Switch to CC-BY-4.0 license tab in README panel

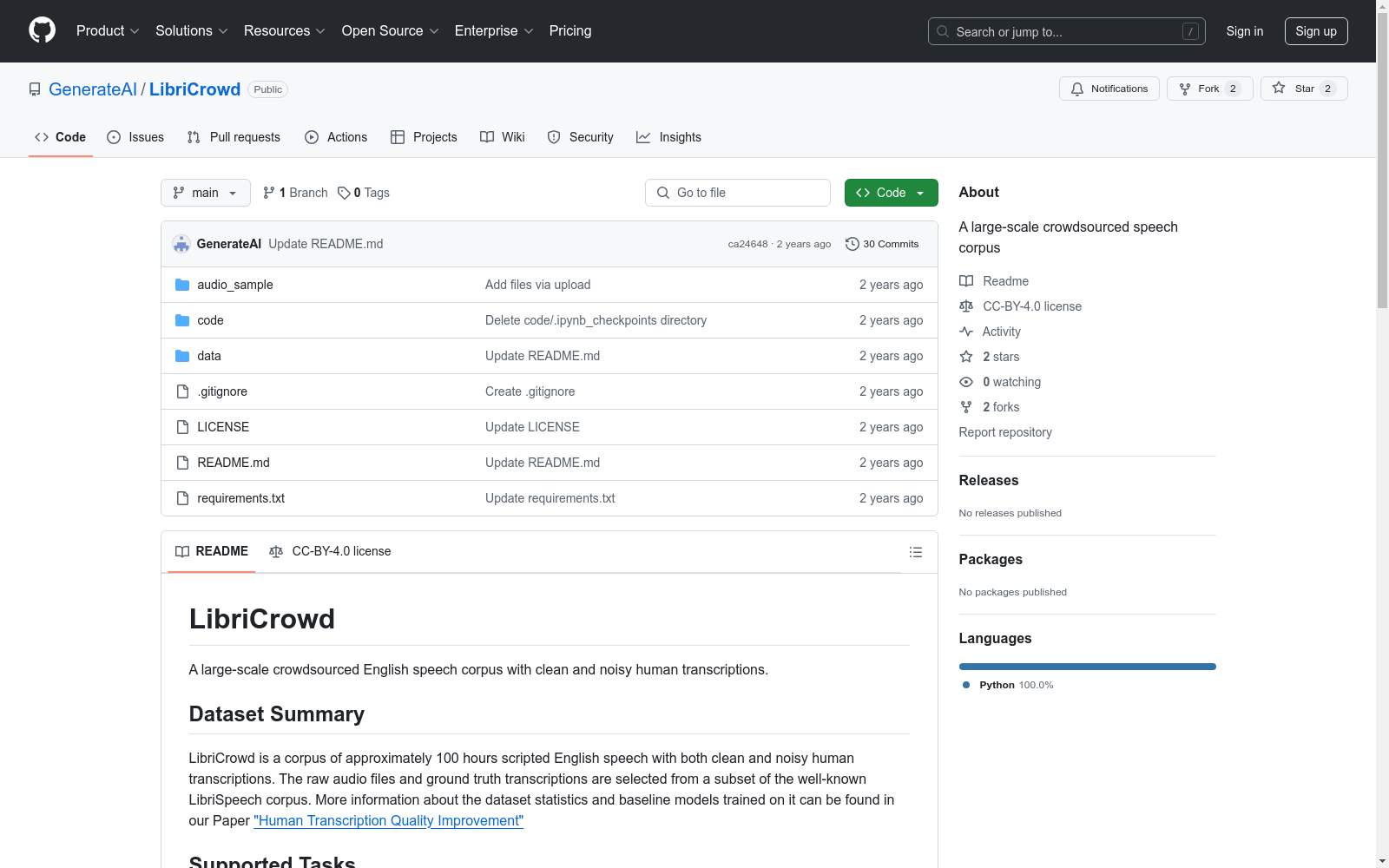coord(330,551)
